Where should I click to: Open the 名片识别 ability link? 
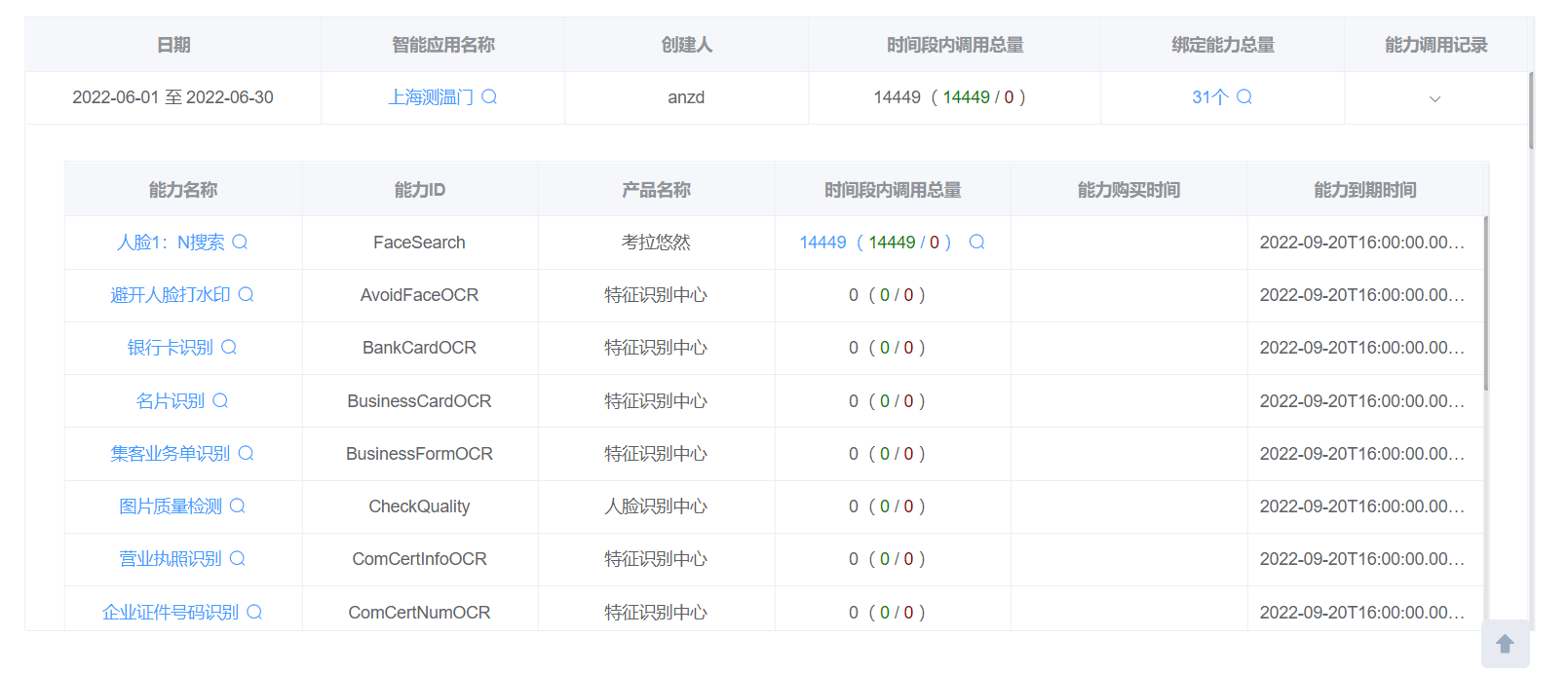[171, 401]
